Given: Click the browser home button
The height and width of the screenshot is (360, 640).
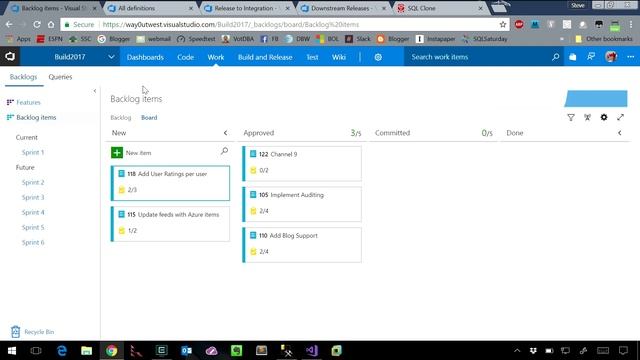Looking at the screenshot, I should [x=51, y=24].
